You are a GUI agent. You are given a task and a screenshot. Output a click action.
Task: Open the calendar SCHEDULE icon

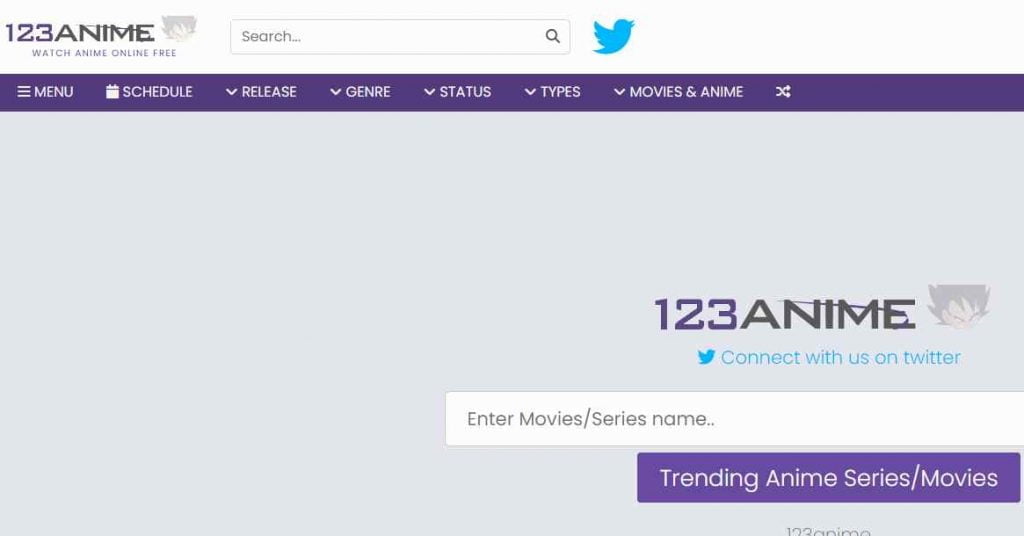pyautogui.click(x=112, y=92)
